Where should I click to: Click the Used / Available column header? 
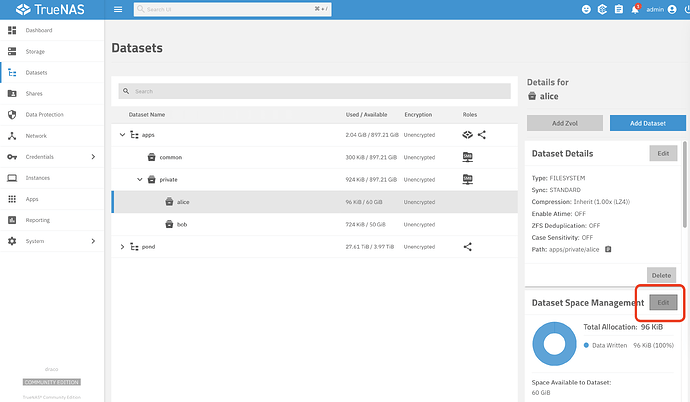coord(367,114)
